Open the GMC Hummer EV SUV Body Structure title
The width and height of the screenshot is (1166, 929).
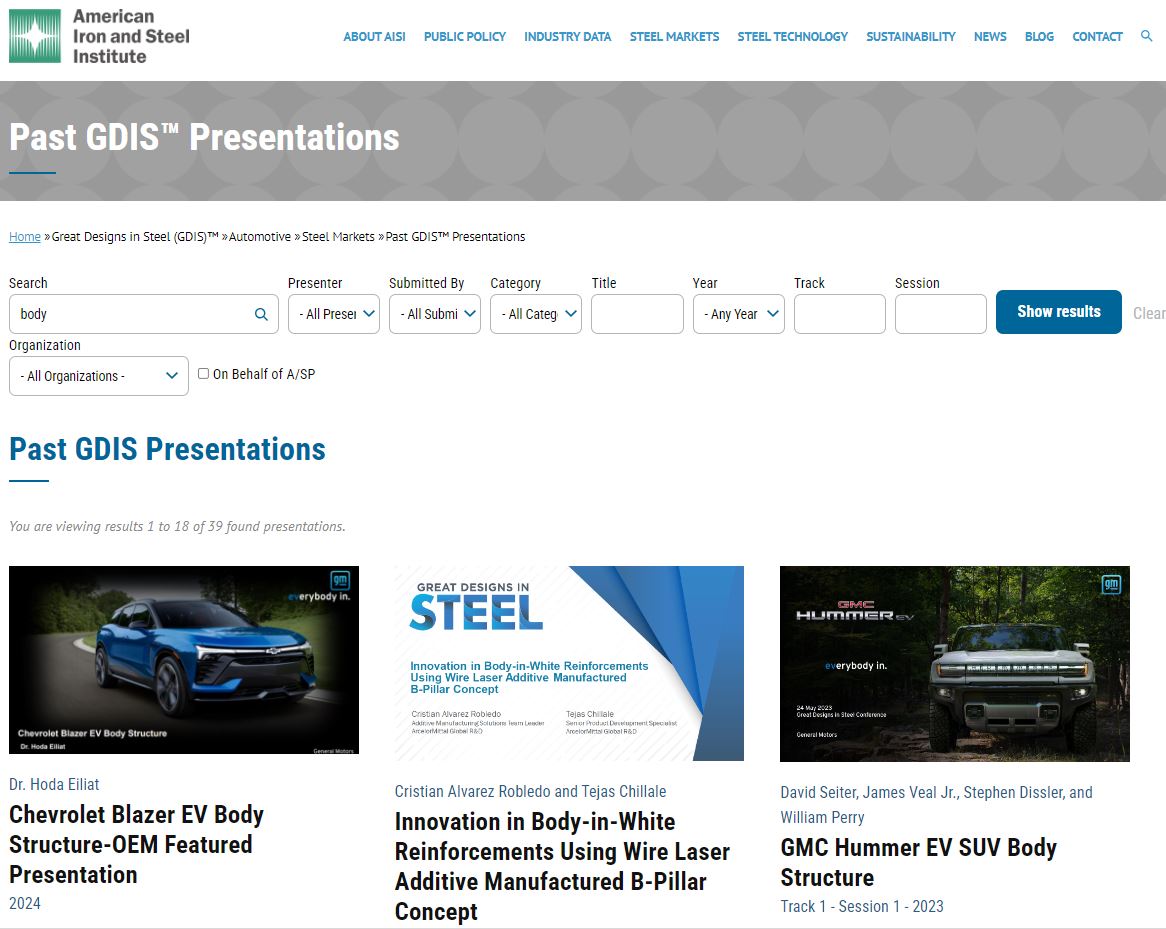(x=918, y=862)
